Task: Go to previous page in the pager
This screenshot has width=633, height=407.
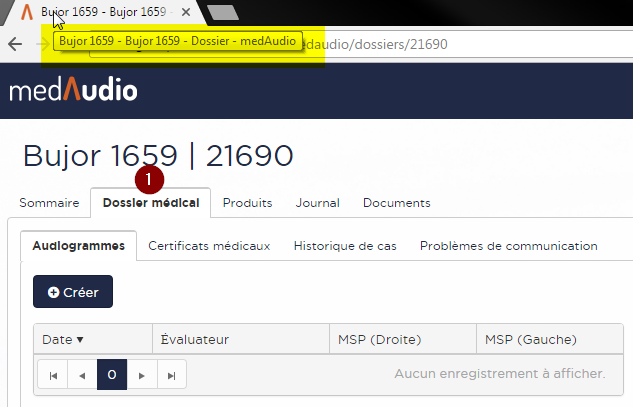Action: pyautogui.click(x=82, y=375)
